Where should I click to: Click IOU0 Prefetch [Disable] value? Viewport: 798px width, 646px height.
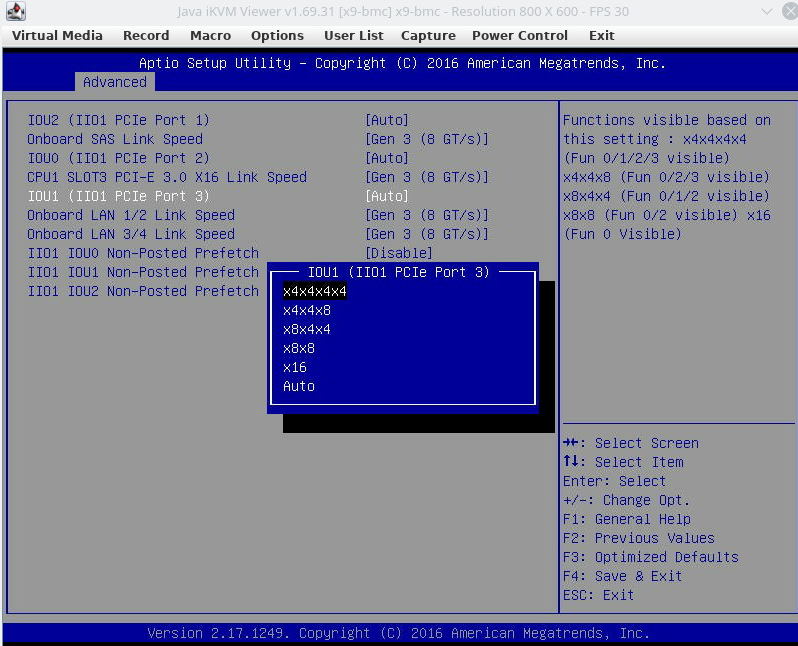coord(398,253)
